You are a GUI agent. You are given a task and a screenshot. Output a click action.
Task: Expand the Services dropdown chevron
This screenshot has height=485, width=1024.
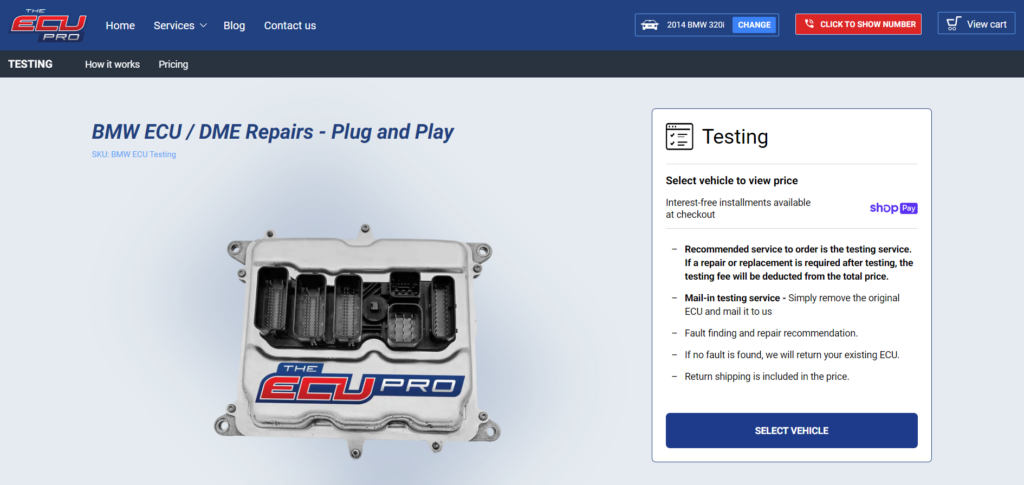(x=203, y=25)
